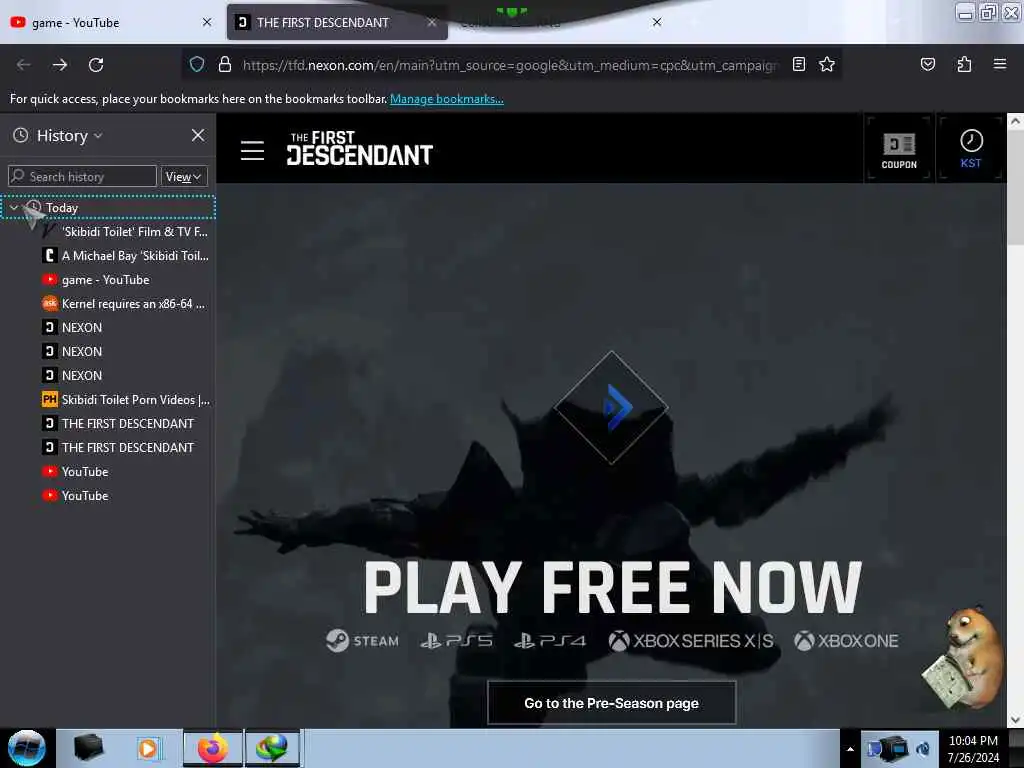This screenshot has height=768, width=1024.
Task: Click the hamster mascot icon
Action: [x=963, y=657]
